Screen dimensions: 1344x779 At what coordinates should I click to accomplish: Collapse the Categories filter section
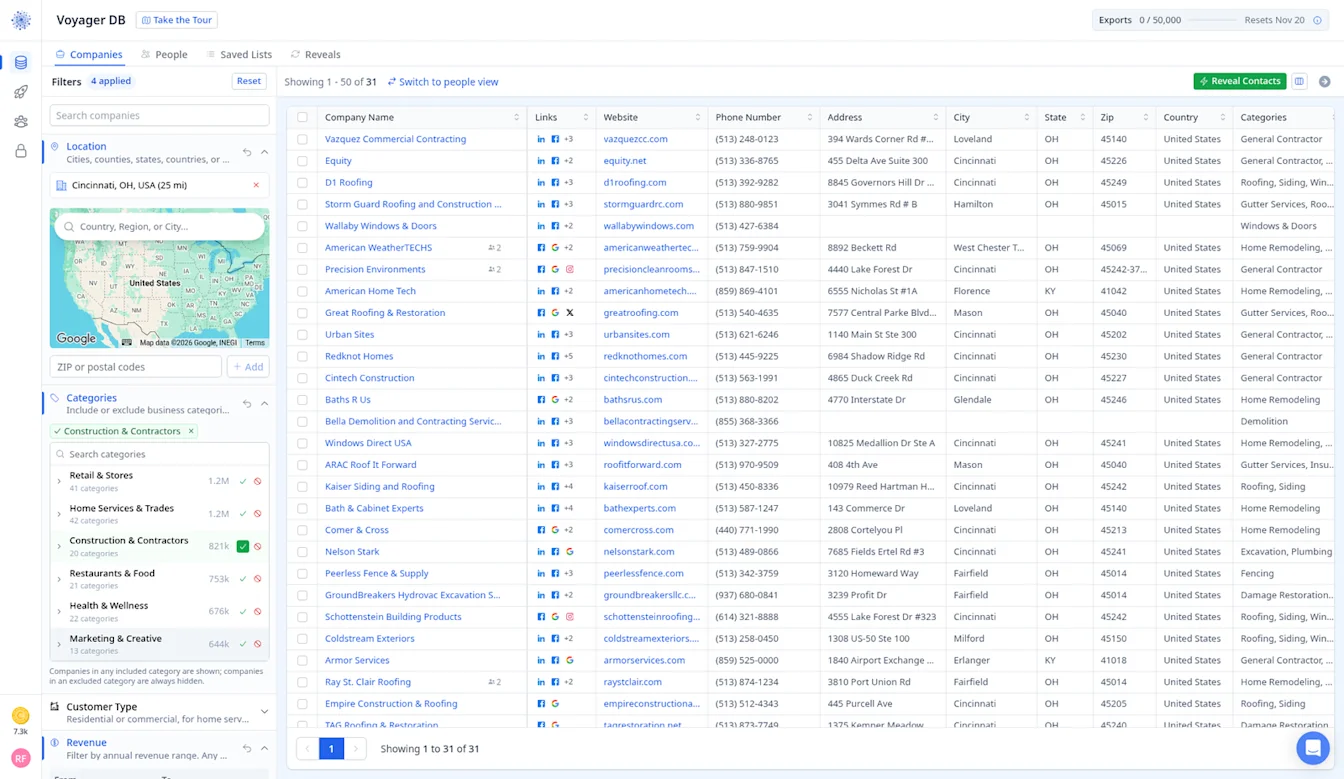(x=264, y=404)
